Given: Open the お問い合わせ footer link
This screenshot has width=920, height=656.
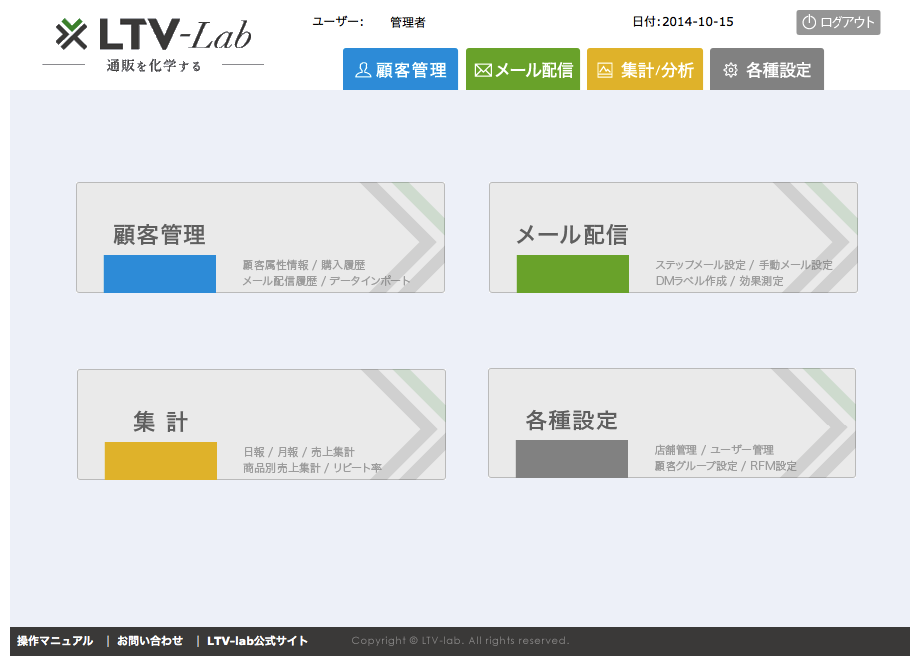Looking at the screenshot, I should point(150,641).
